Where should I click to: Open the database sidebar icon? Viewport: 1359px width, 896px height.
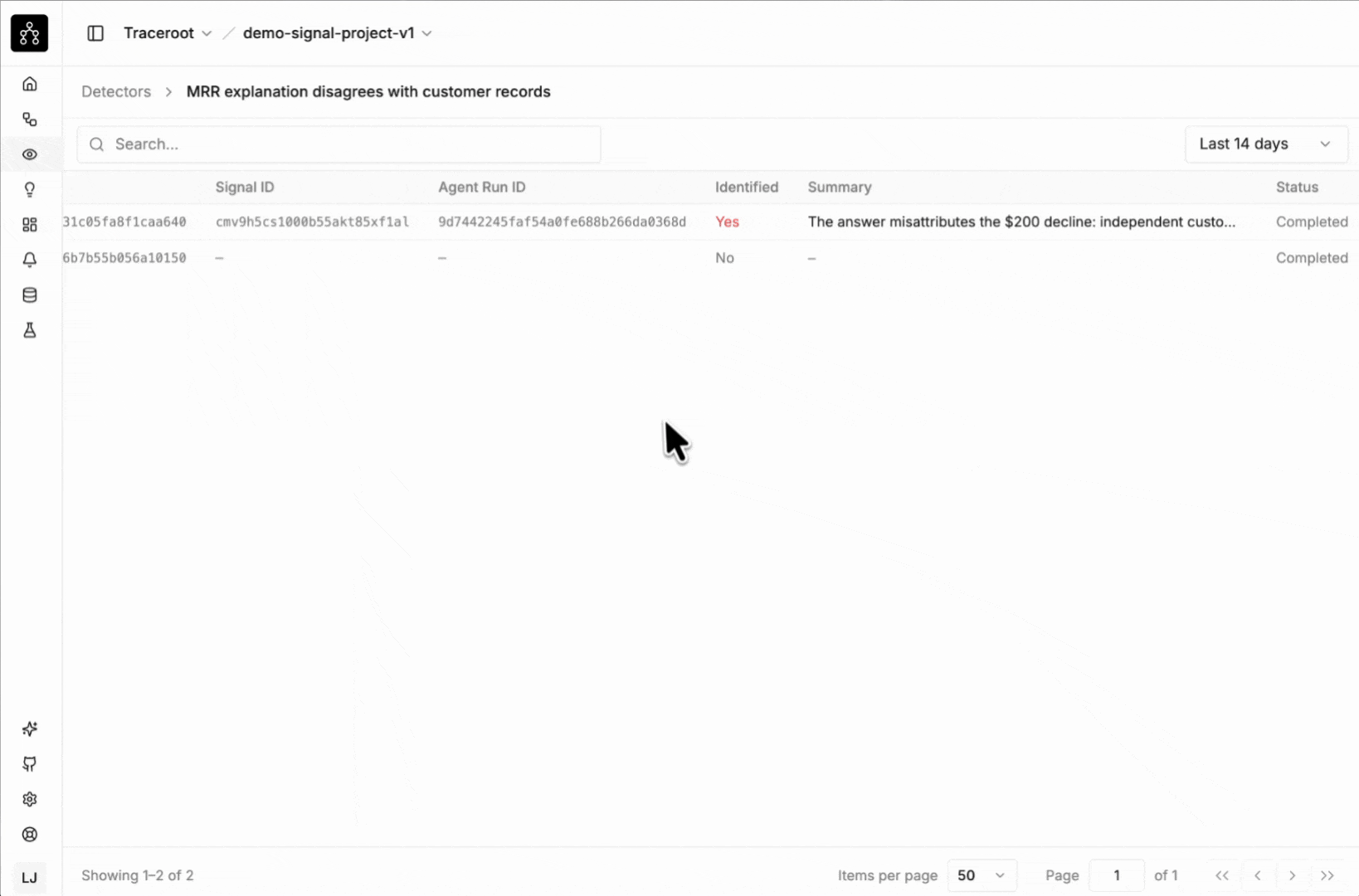[30, 295]
